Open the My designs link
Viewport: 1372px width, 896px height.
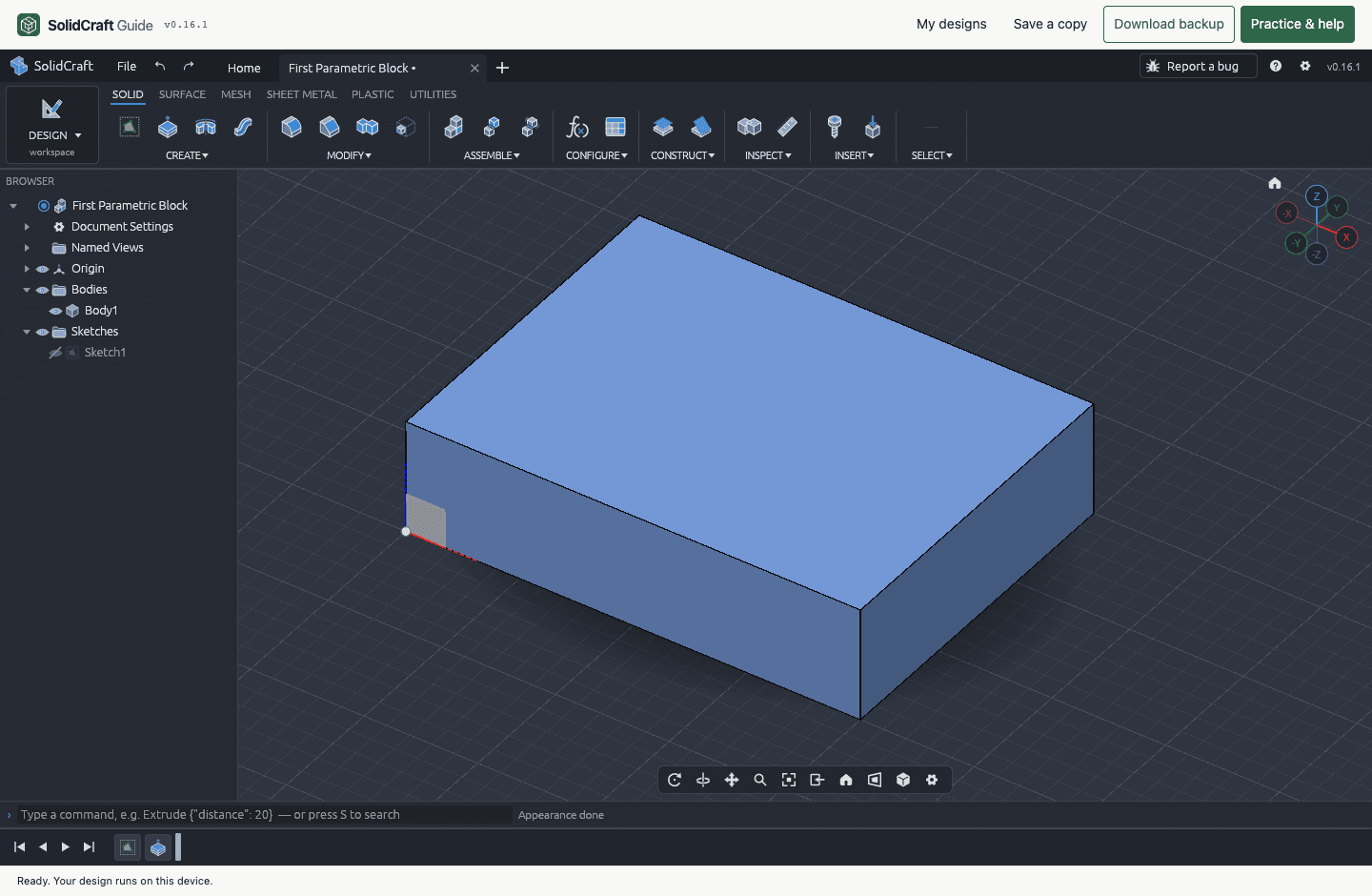pos(952,25)
